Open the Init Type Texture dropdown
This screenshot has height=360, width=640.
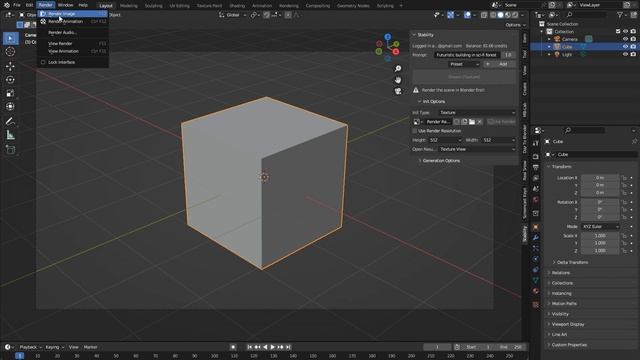click(x=477, y=112)
